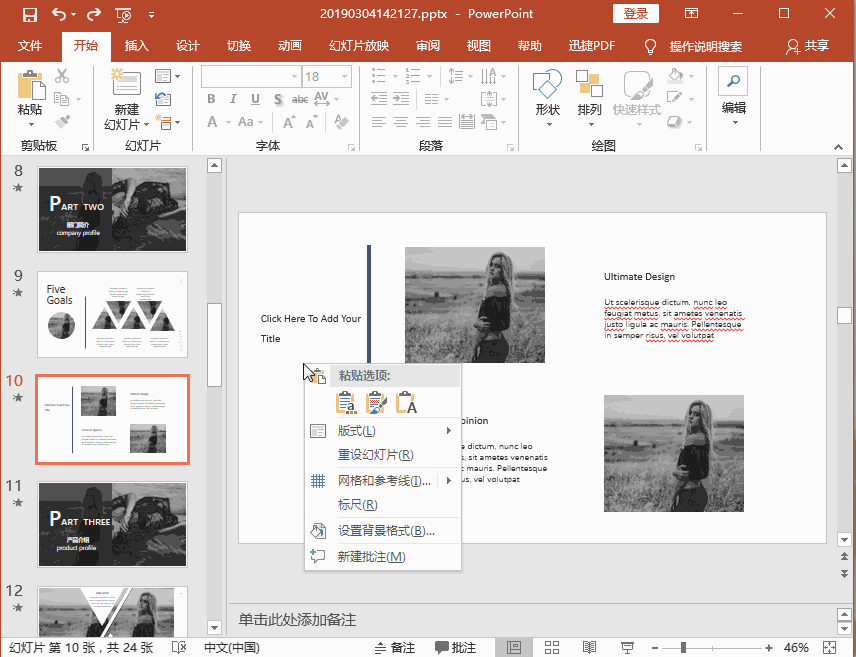Choose the paste as Picture option
Screen dimensions: 856x657
pos(376,403)
